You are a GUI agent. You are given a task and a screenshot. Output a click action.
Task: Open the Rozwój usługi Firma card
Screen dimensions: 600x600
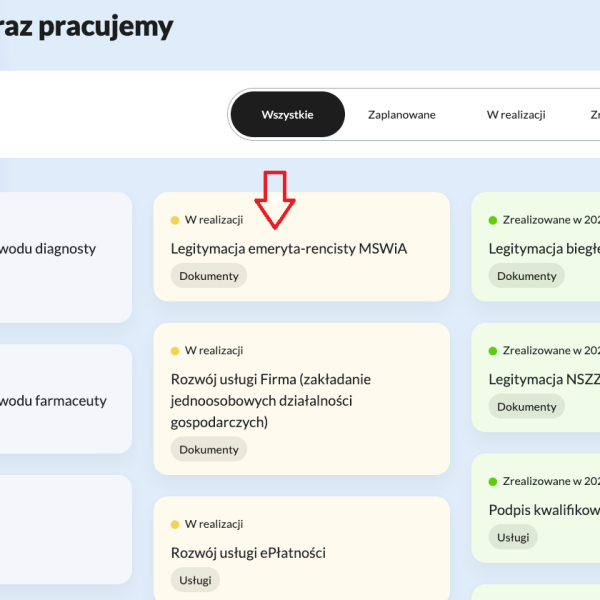[x=302, y=399]
